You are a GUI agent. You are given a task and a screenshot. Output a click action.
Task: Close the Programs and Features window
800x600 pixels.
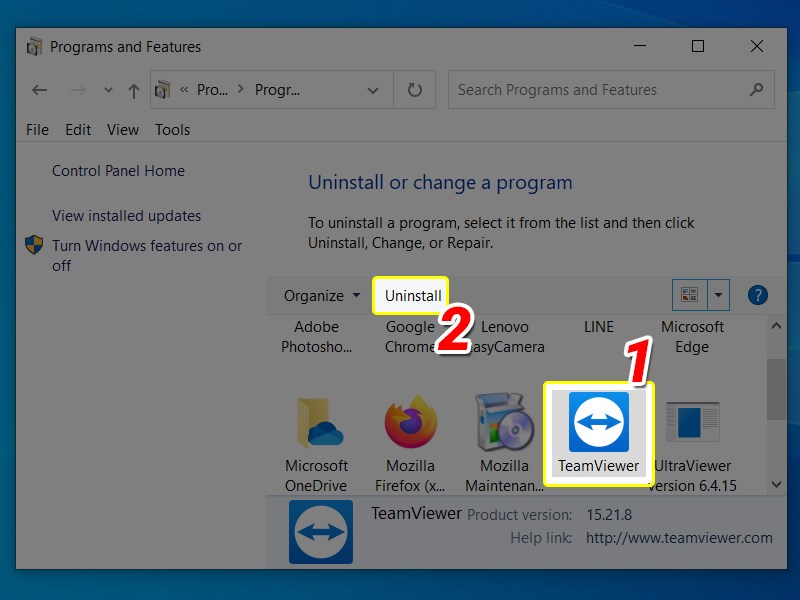coord(757,46)
